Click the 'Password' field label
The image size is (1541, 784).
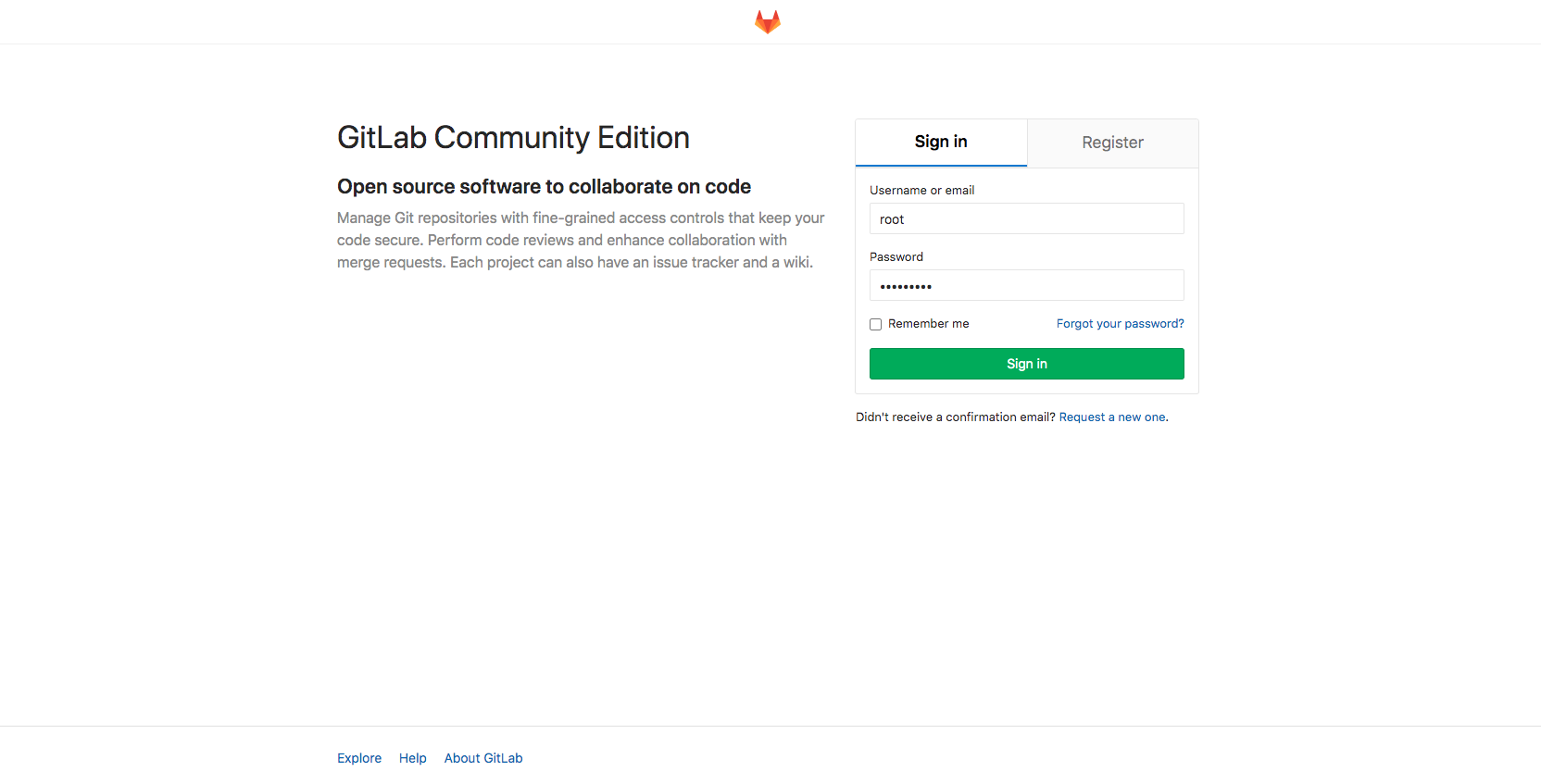pyautogui.click(x=896, y=257)
